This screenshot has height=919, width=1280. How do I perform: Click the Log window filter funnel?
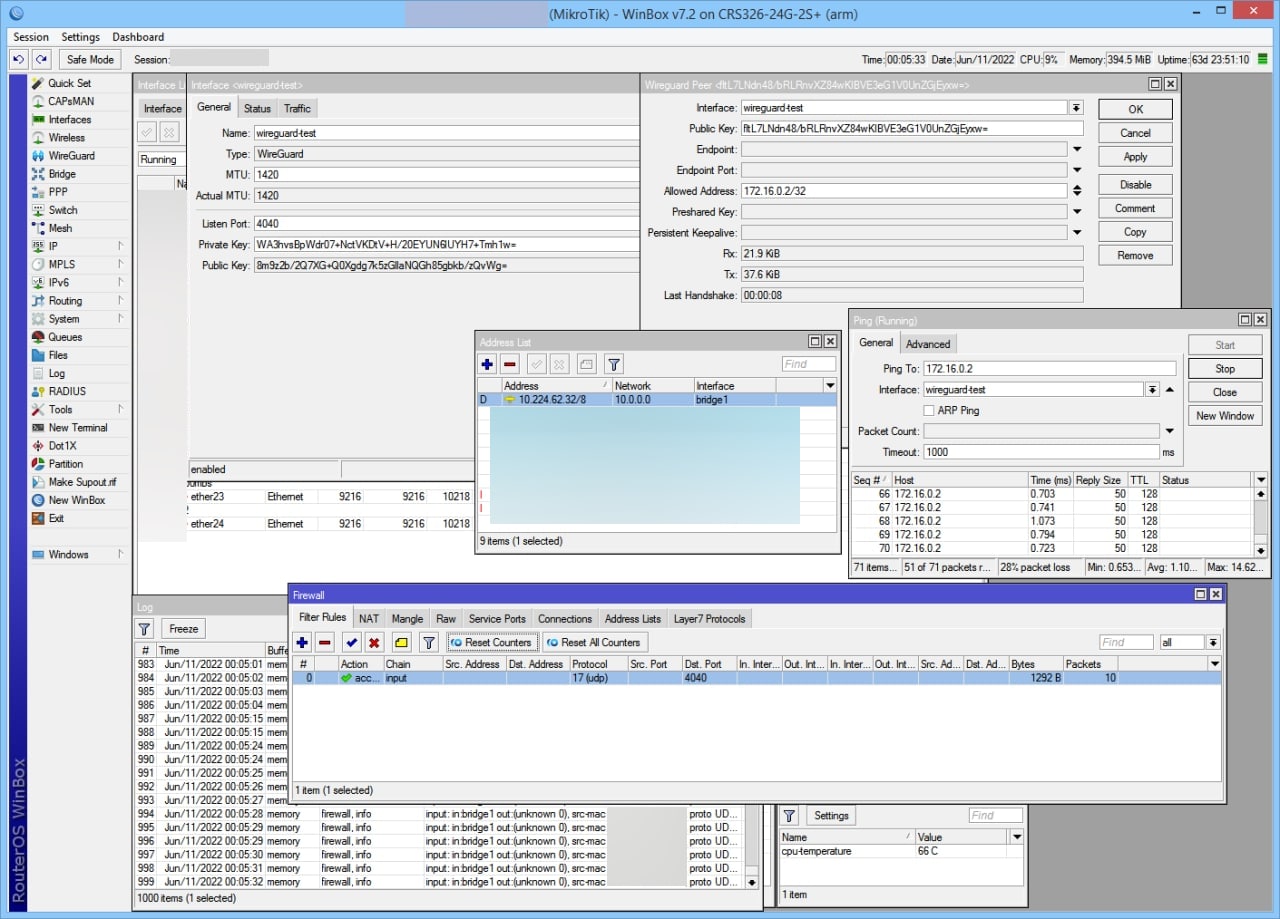coord(144,629)
